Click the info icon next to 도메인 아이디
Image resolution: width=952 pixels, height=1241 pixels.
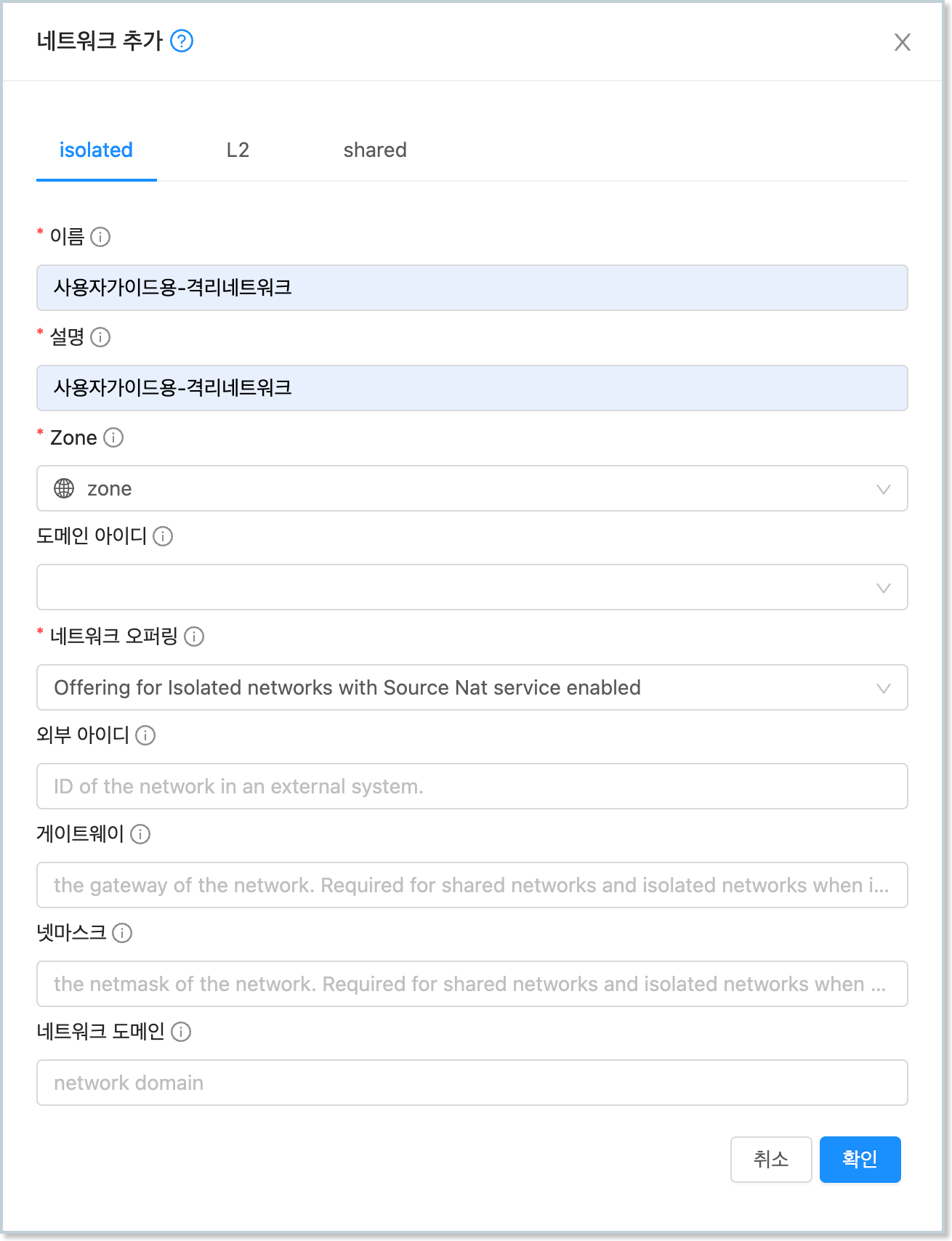(x=163, y=536)
